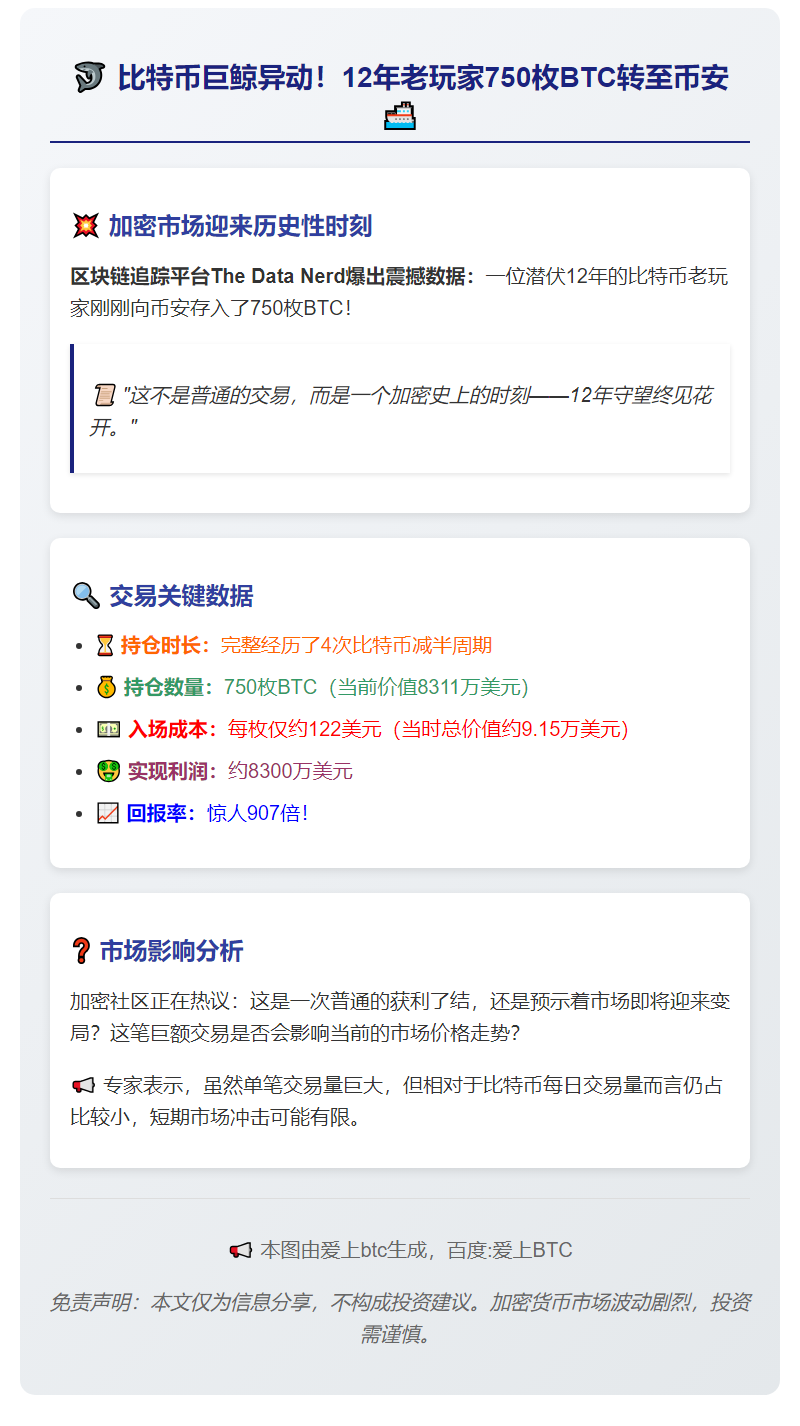Click the explosion icon beside 加密市场迎来历史性时刻
The height and width of the screenshot is (1426, 800).
click(86, 226)
